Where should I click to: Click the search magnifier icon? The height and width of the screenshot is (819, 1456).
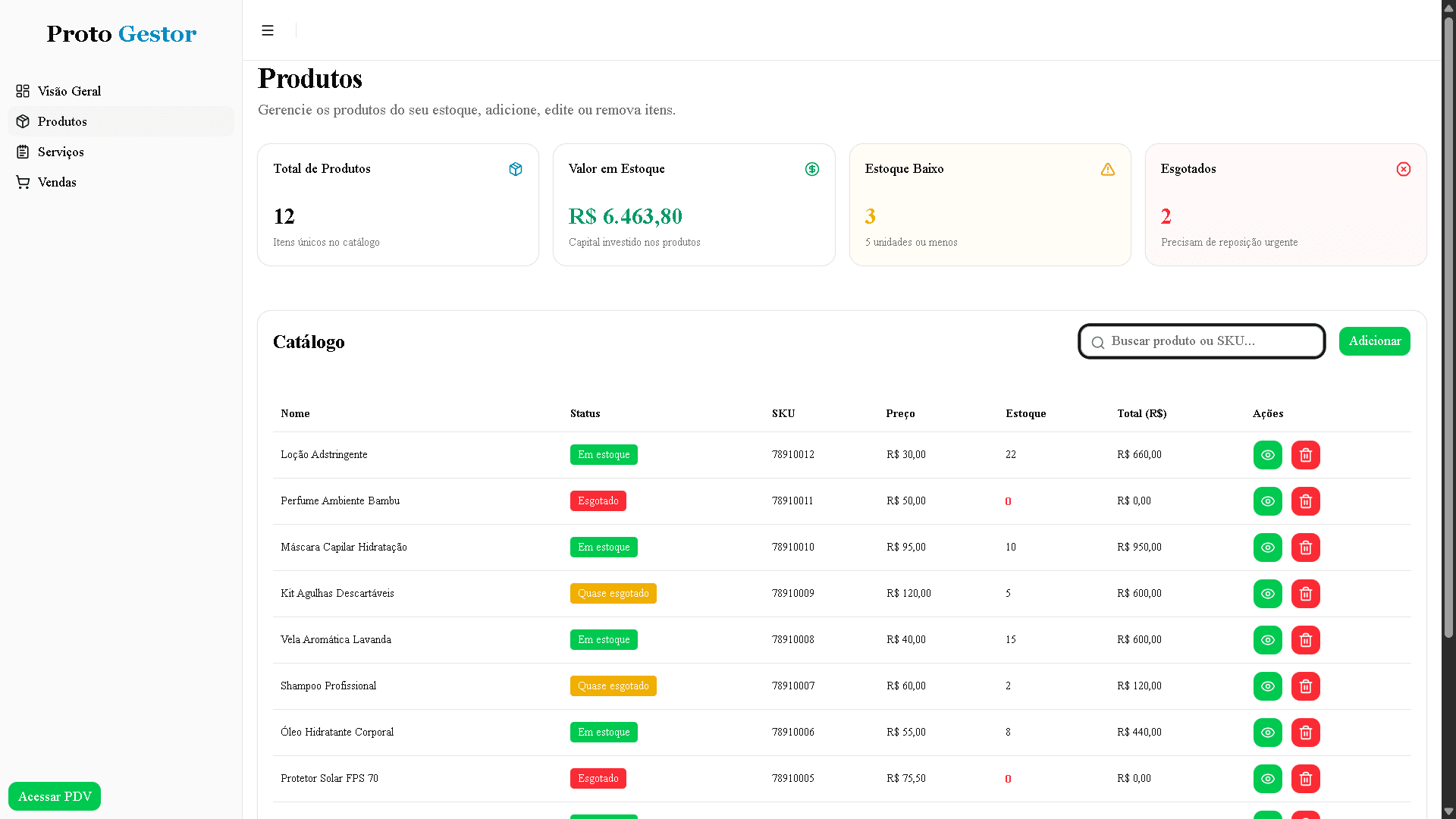tap(1097, 343)
